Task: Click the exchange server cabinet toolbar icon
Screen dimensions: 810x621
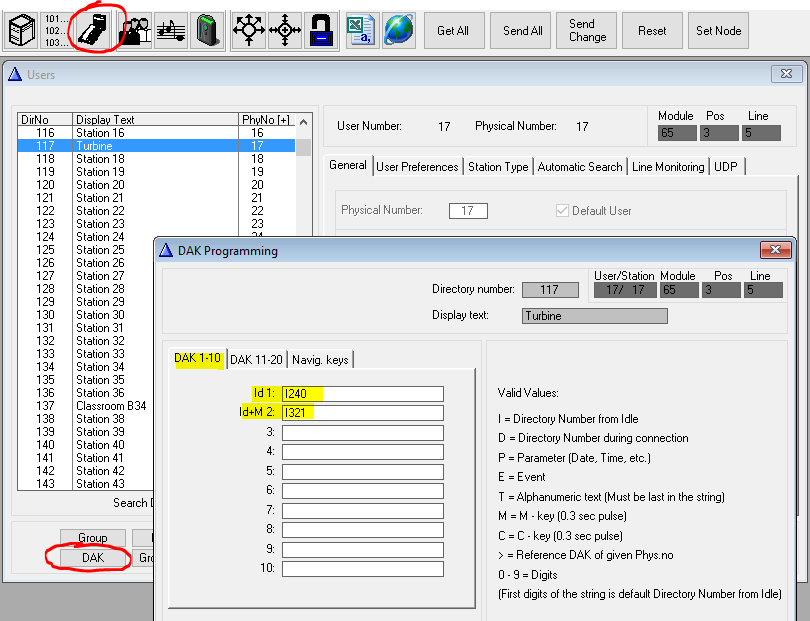Action: tap(21, 30)
